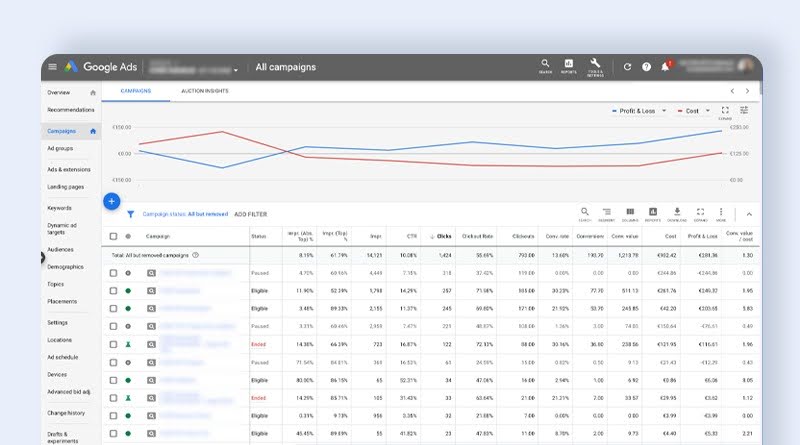The image size is (800, 445).
Task: Click the blue plus new campaign button
Action: (x=112, y=202)
